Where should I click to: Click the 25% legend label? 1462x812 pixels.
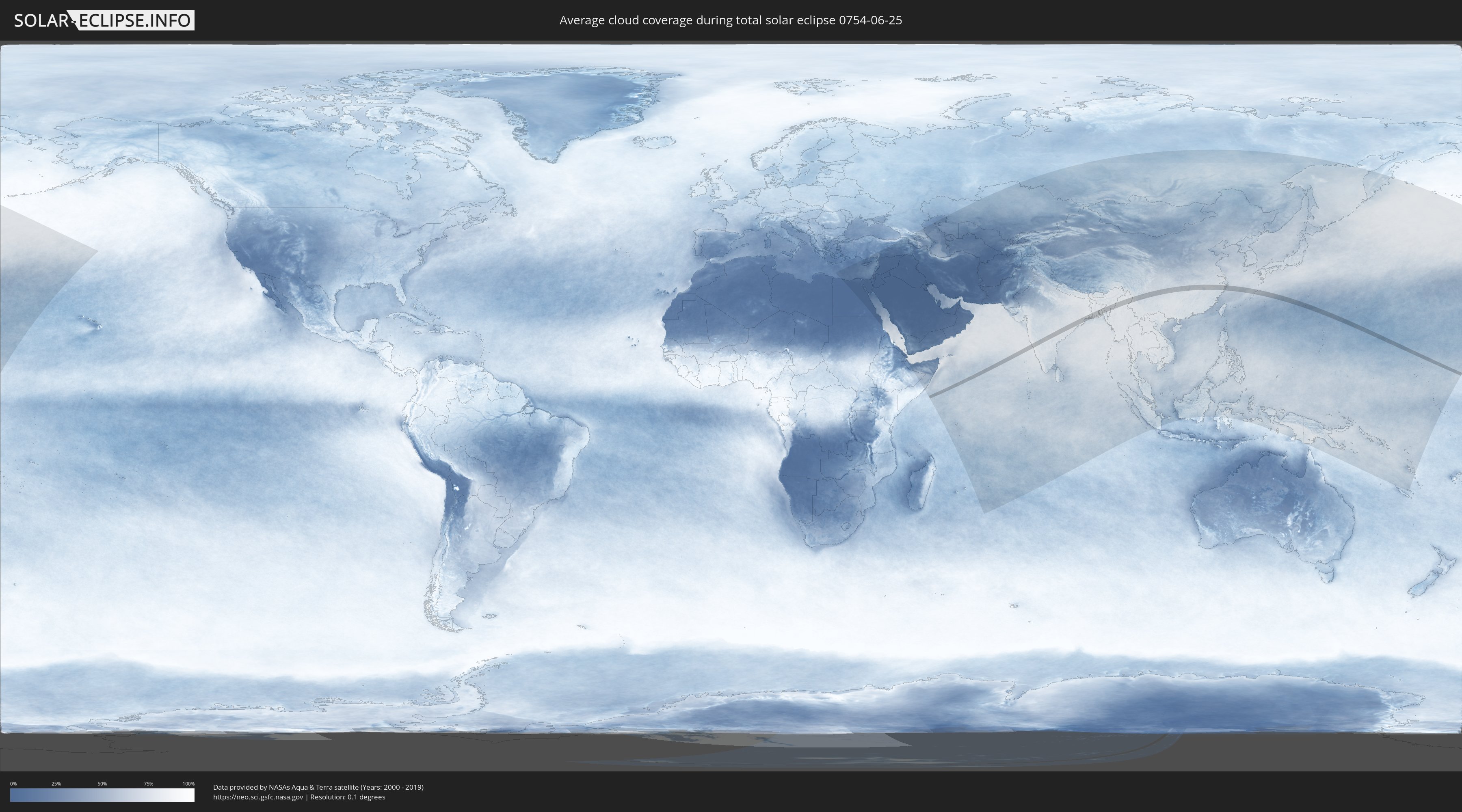coord(56,784)
